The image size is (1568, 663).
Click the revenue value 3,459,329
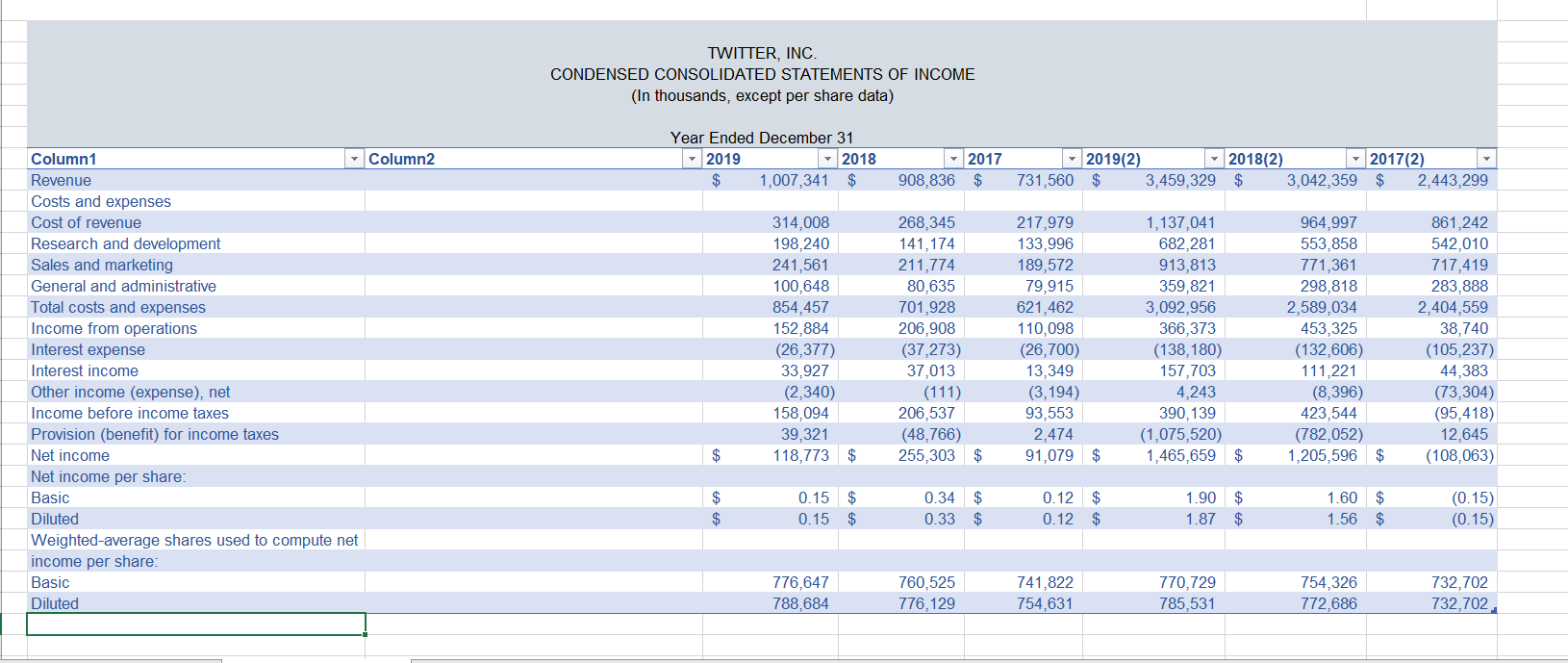coord(1180,180)
